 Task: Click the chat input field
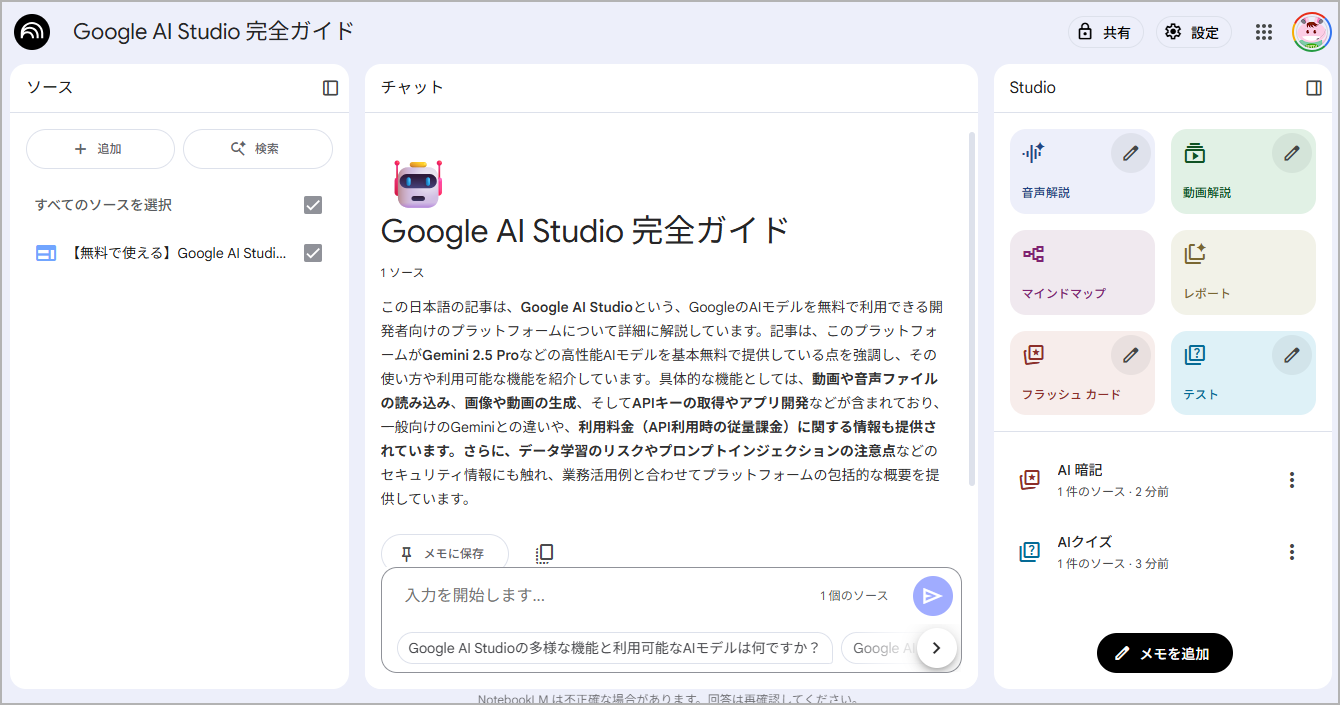600,596
